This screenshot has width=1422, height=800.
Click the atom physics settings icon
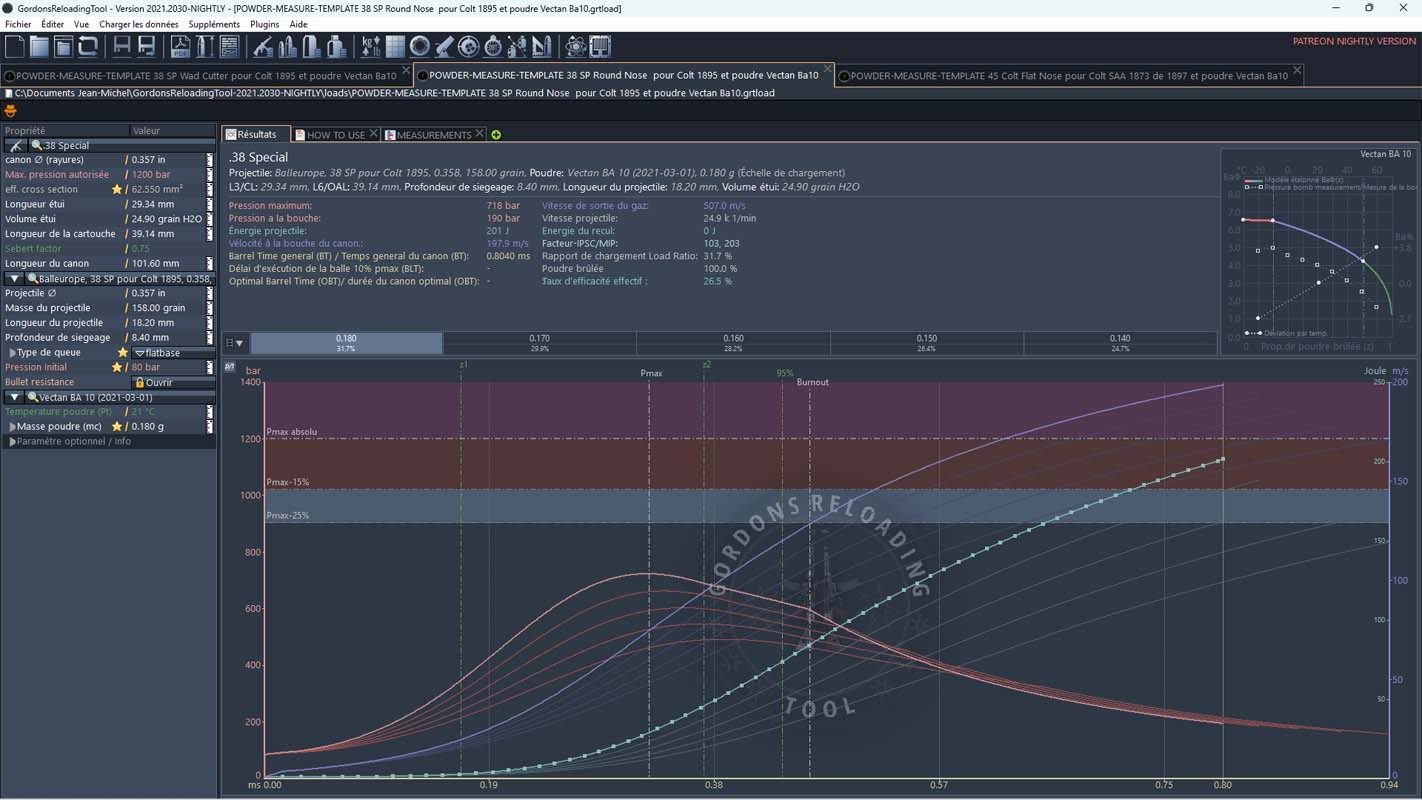click(x=576, y=46)
